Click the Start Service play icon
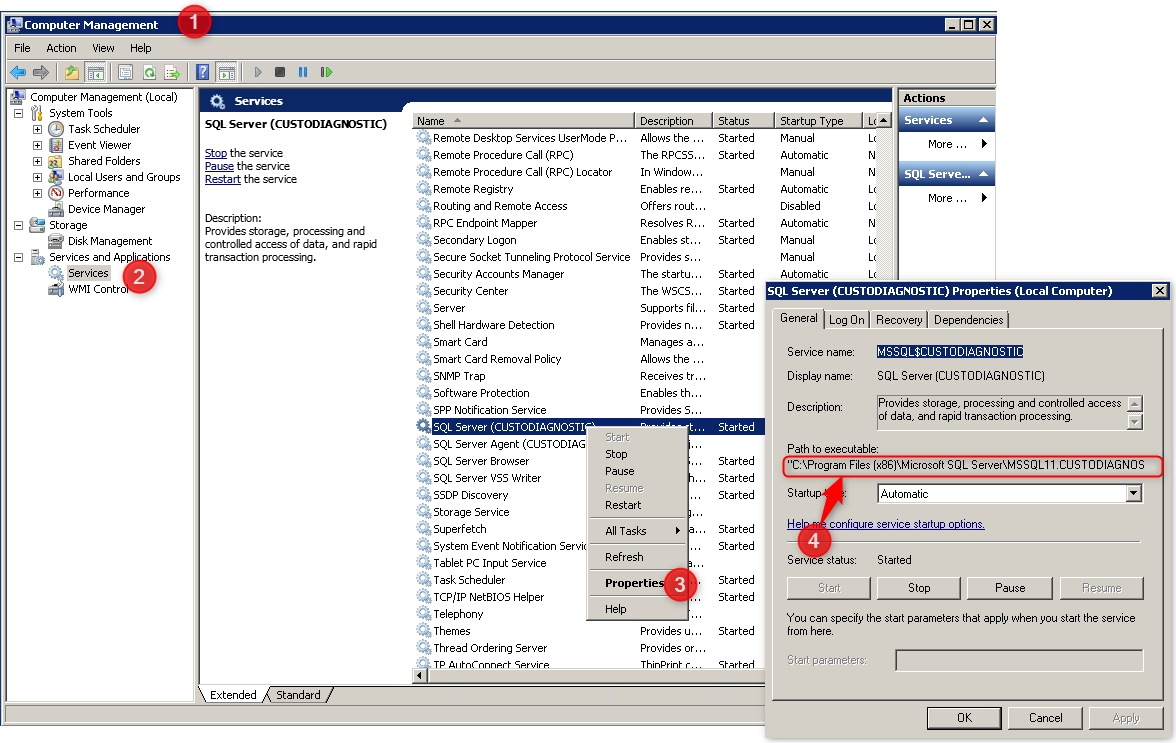 tap(257, 72)
